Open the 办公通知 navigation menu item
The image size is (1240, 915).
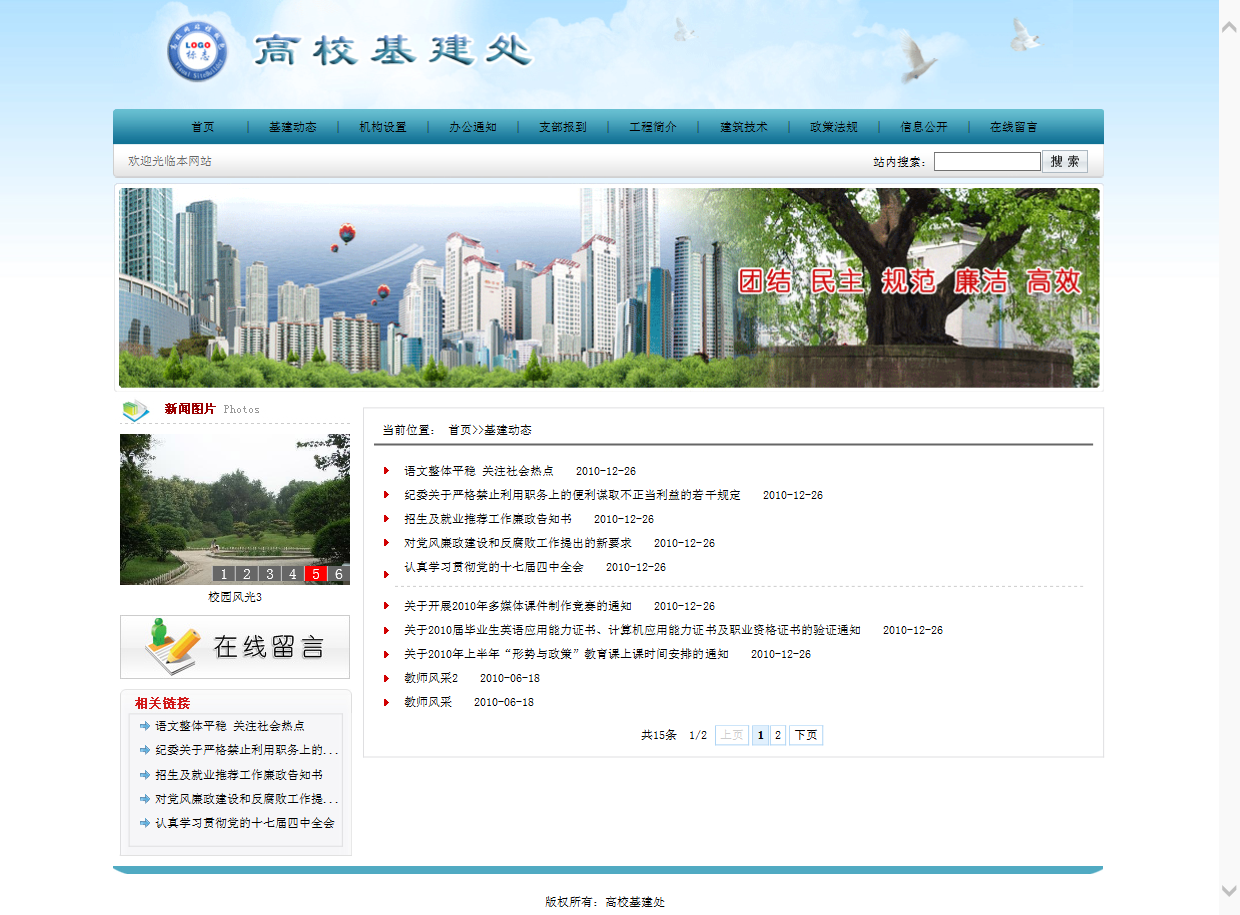(x=473, y=127)
